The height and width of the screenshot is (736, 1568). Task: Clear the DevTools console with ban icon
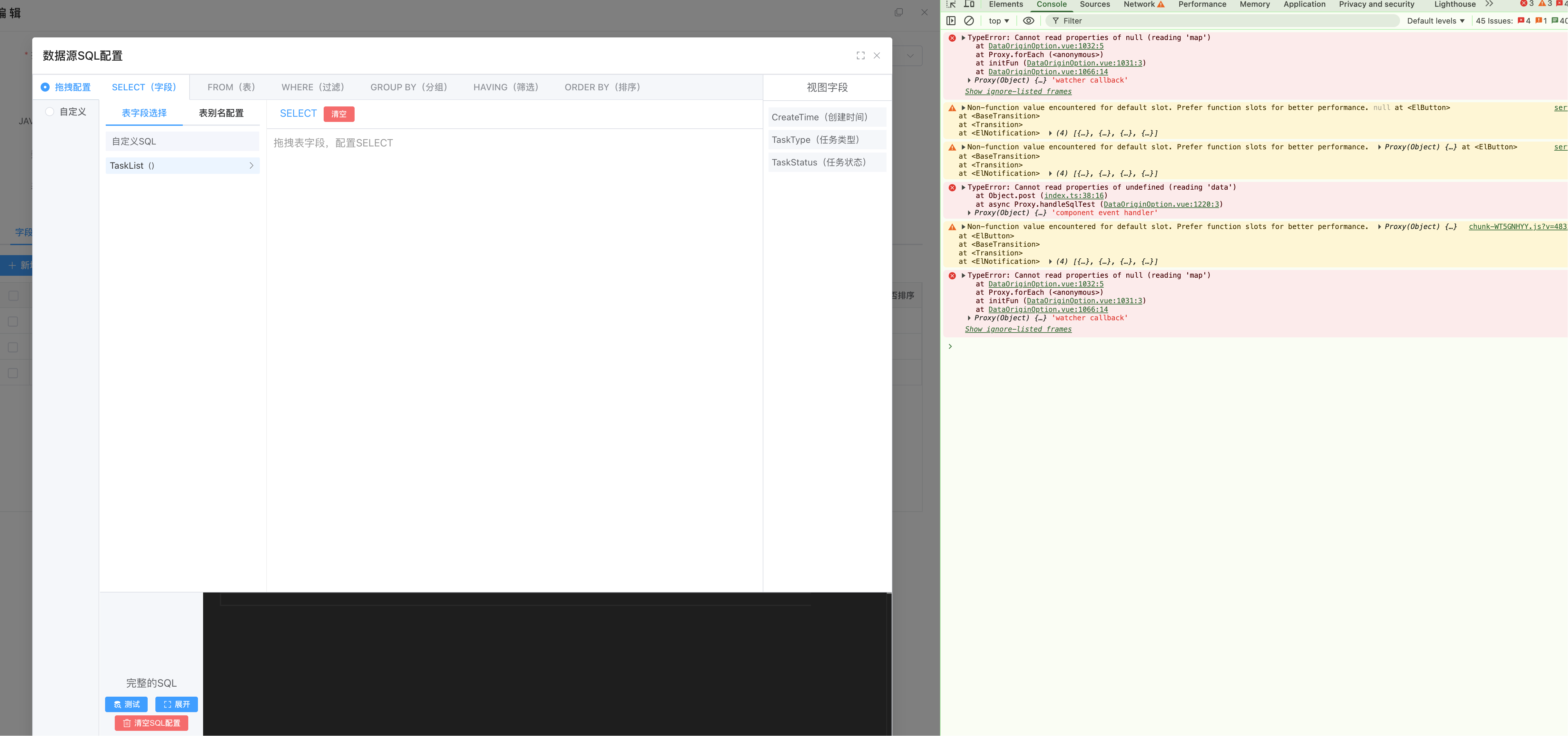point(969,21)
